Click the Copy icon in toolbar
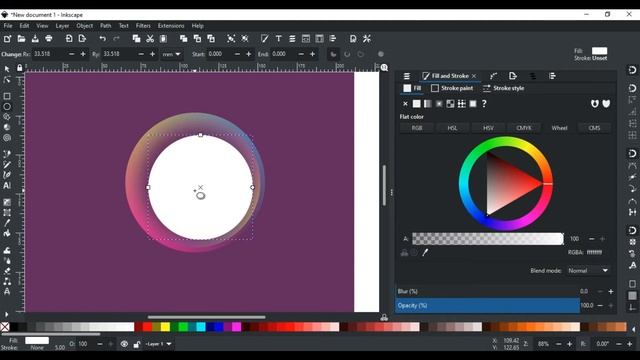 (x=136, y=39)
